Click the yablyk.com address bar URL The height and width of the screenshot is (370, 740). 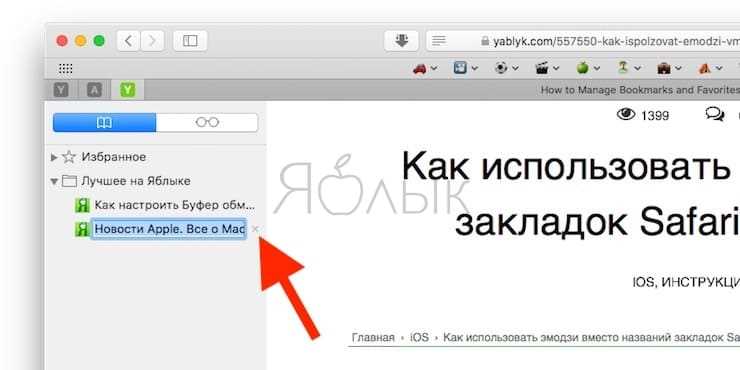tap(616, 41)
